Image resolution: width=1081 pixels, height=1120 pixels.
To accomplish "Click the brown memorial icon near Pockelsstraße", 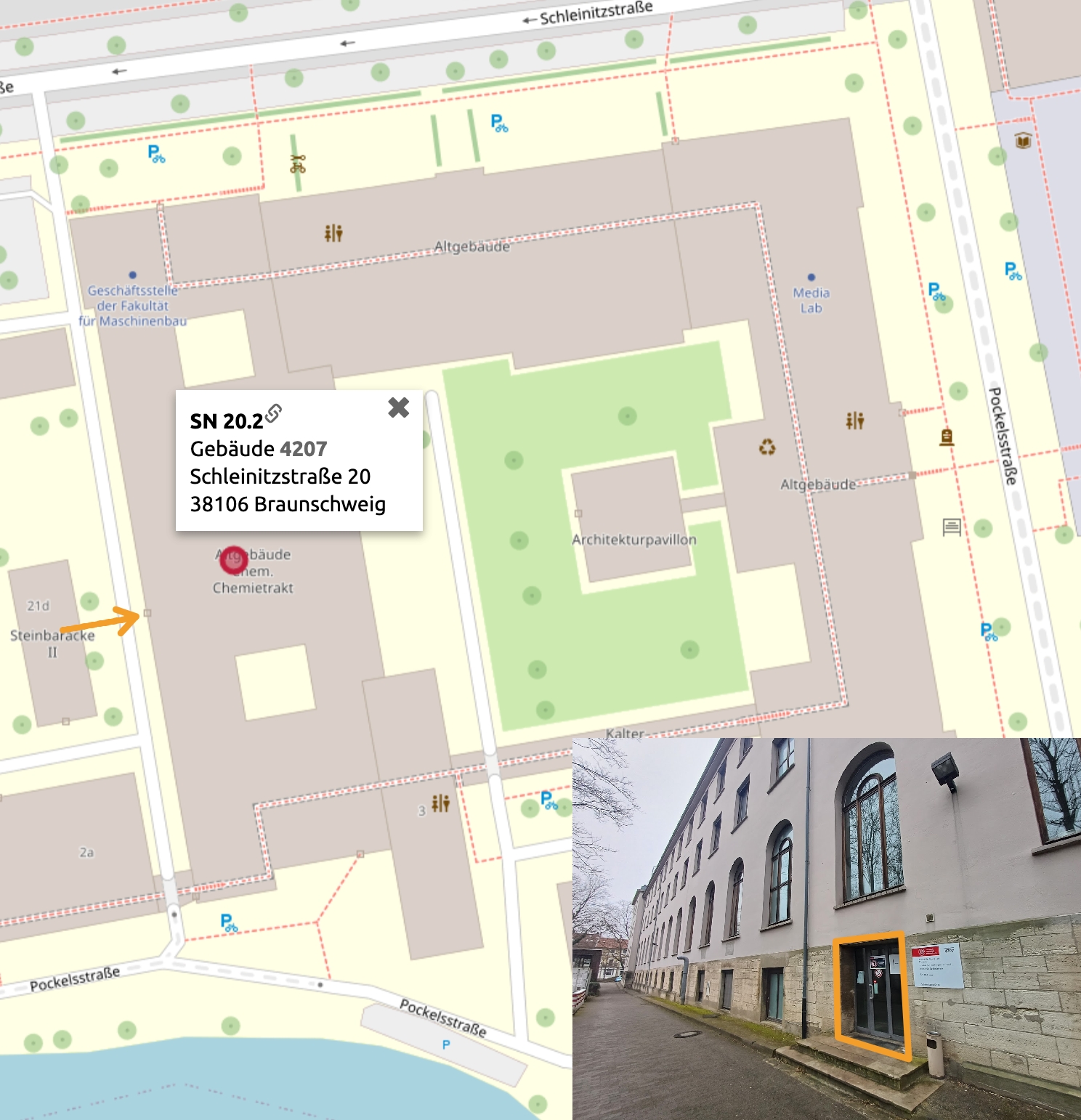I will coord(946,437).
